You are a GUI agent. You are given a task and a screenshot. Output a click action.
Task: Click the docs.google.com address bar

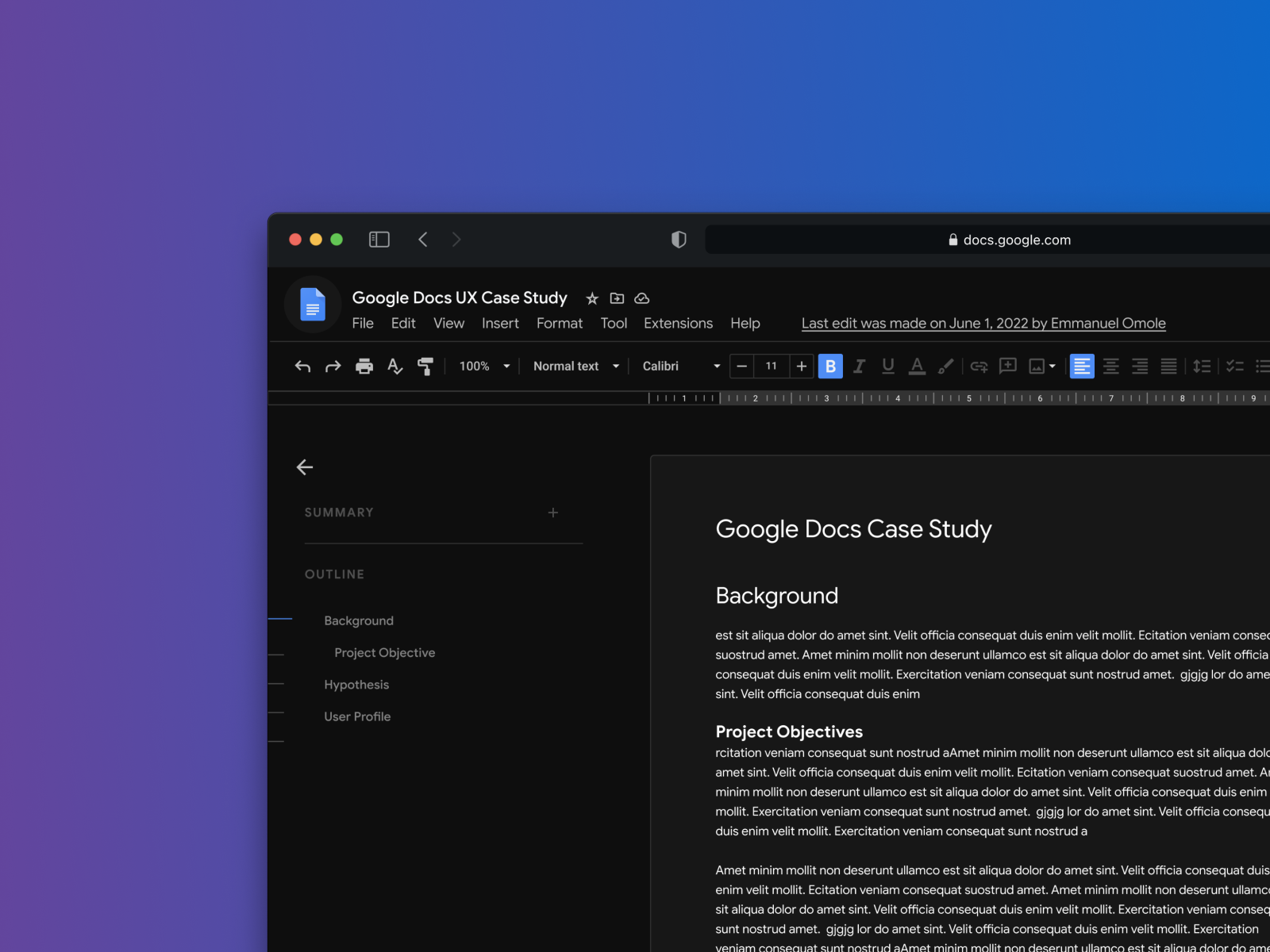tap(988, 240)
